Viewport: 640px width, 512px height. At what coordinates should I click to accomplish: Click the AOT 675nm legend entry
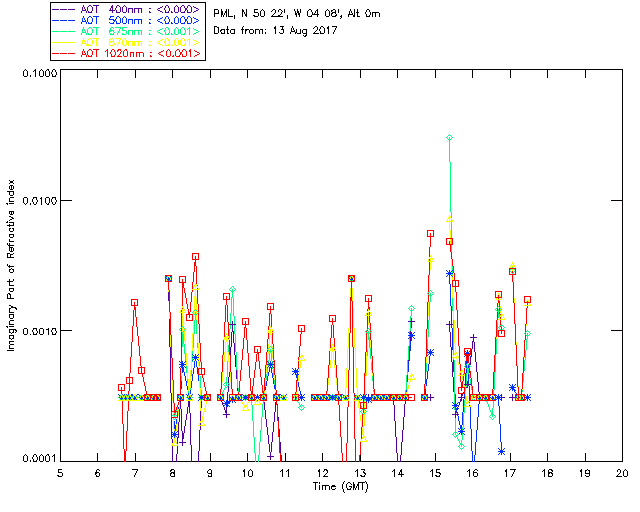coord(128,31)
